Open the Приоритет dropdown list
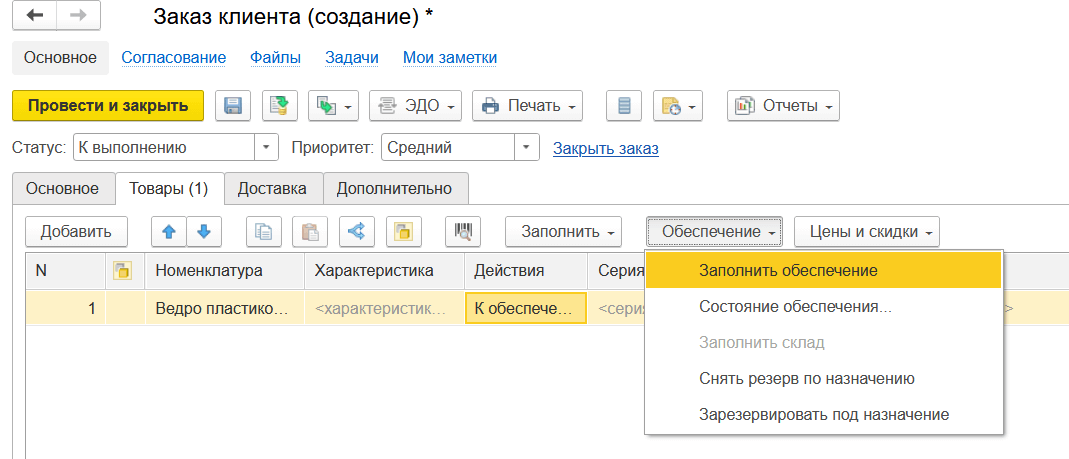This screenshot has width=1069, height=459. 527,148
